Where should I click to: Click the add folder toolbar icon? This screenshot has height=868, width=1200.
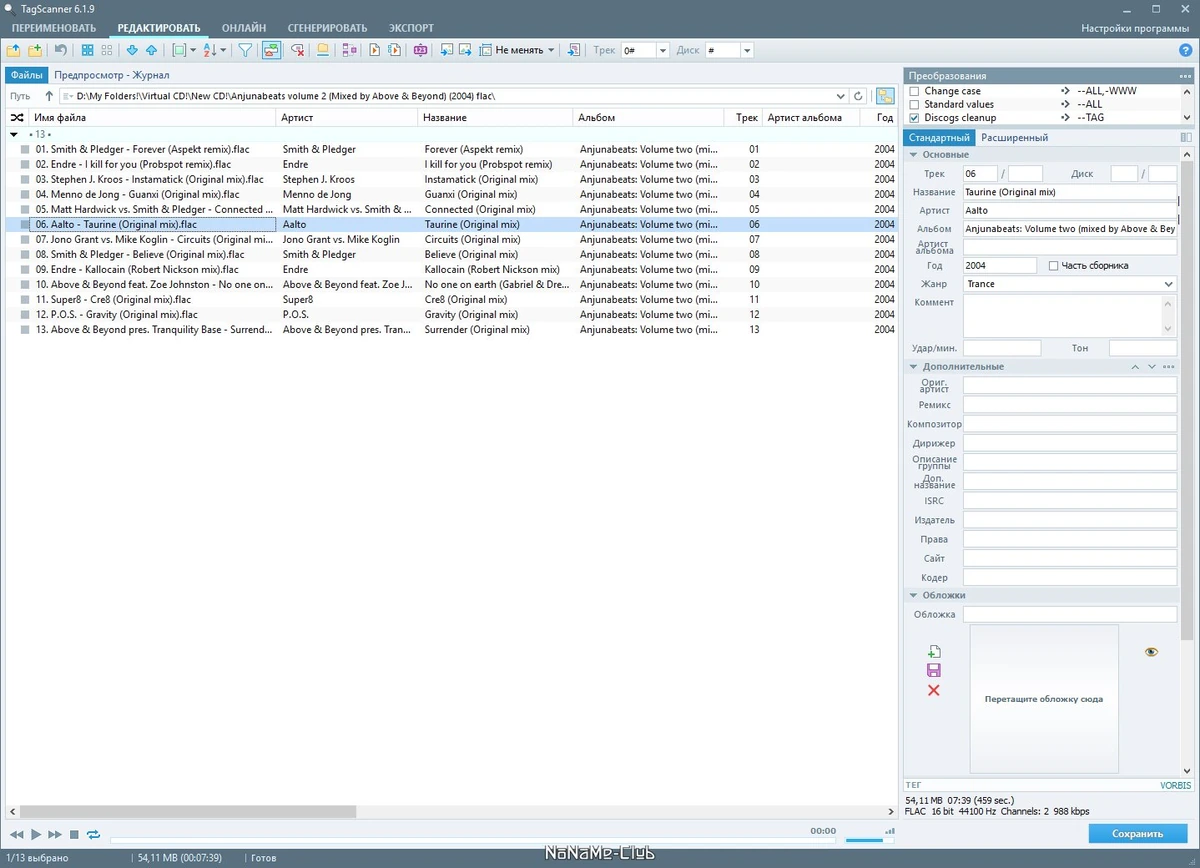[x=35, y=50]
